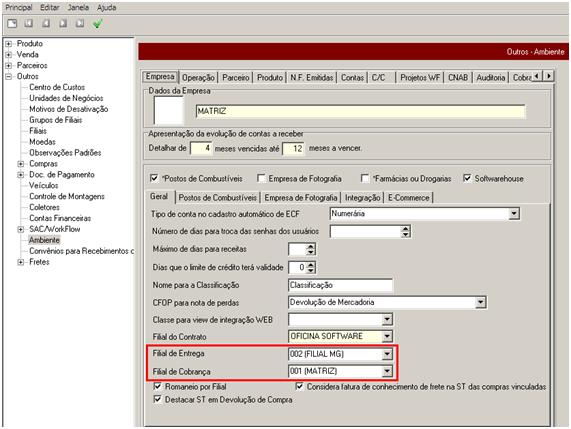Expand the Venda tree node
Screen dimensions: 571x429
pos(8,55)
